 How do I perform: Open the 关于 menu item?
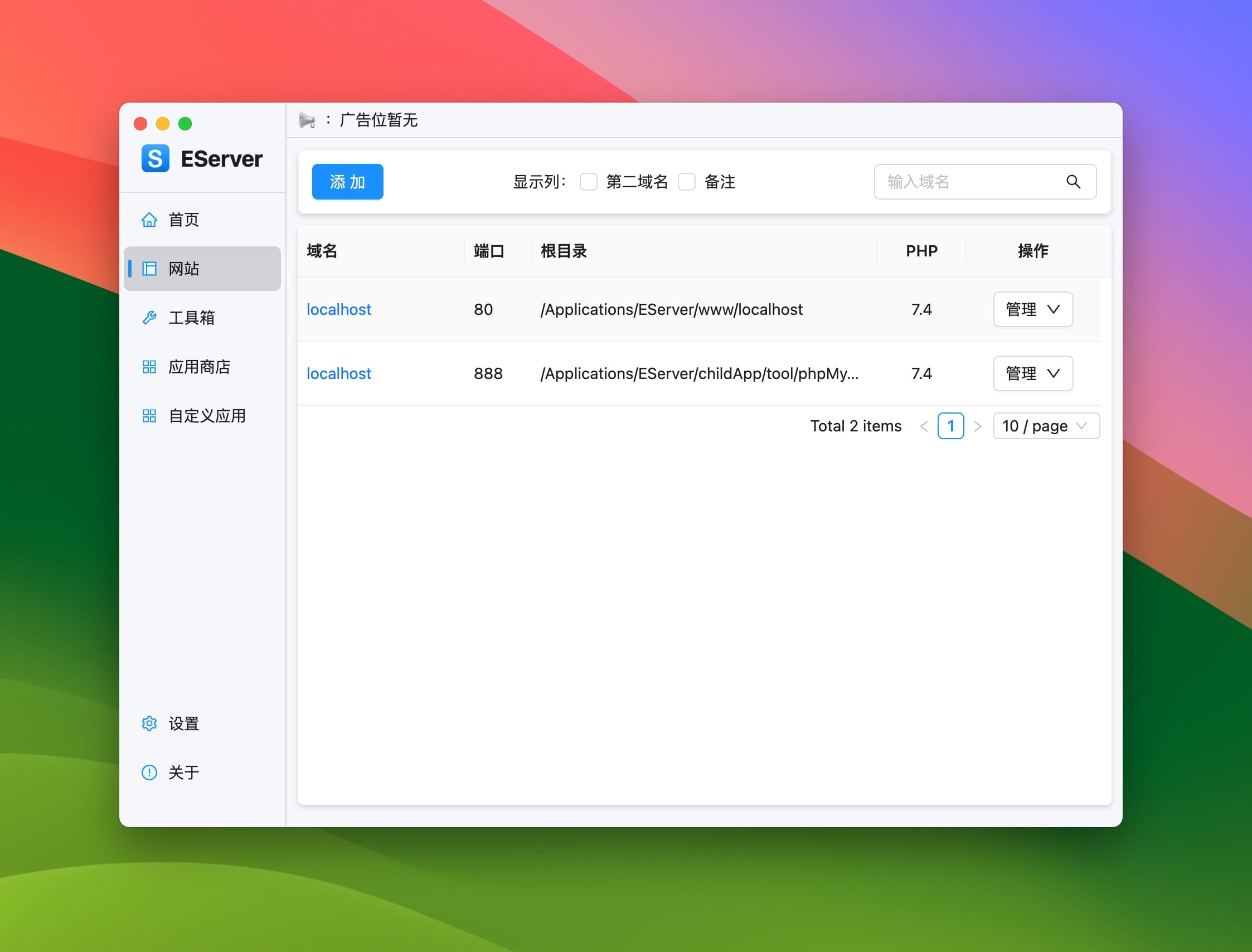(x=202, y=773)
